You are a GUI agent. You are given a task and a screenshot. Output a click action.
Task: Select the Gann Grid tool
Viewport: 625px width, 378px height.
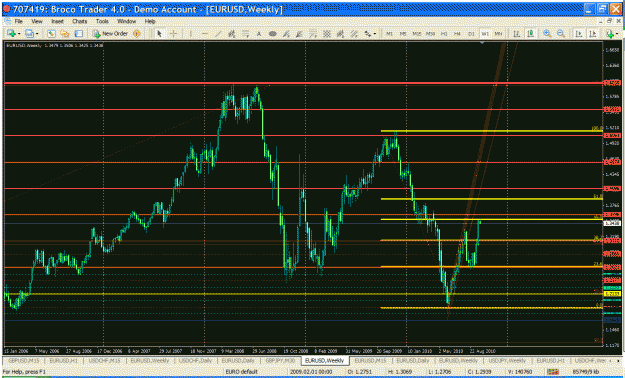tap(327, 34)
